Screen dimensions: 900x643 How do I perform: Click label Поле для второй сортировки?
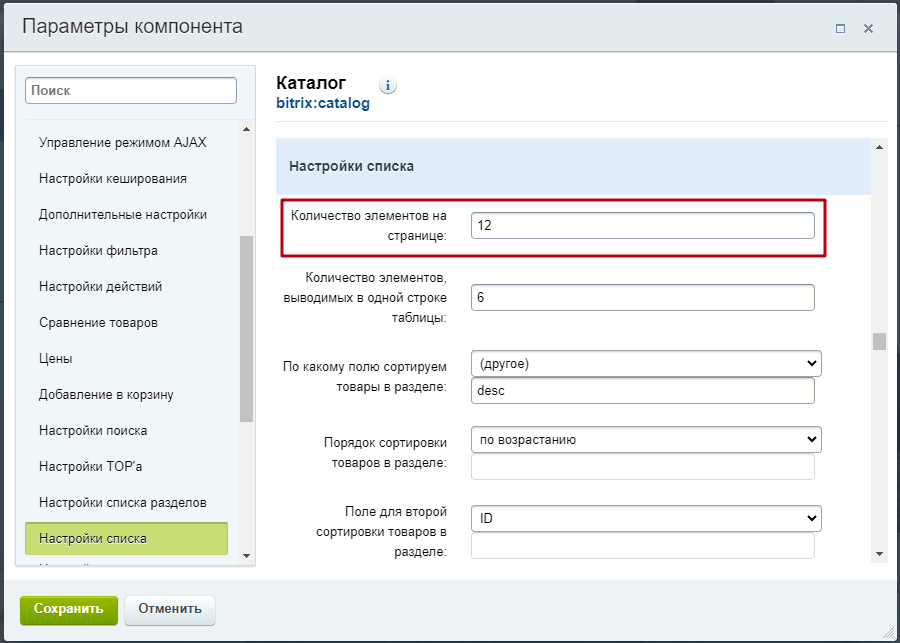click(382, 532)
